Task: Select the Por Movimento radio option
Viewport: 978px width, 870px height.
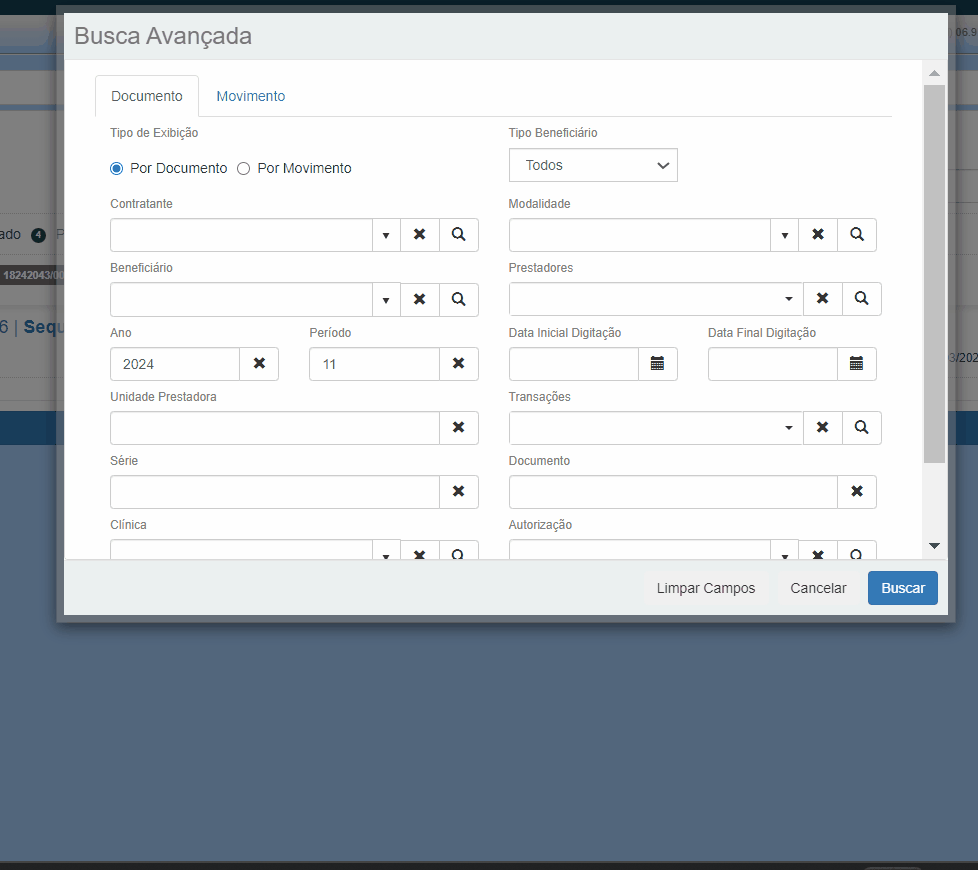Action: [243, 169]
